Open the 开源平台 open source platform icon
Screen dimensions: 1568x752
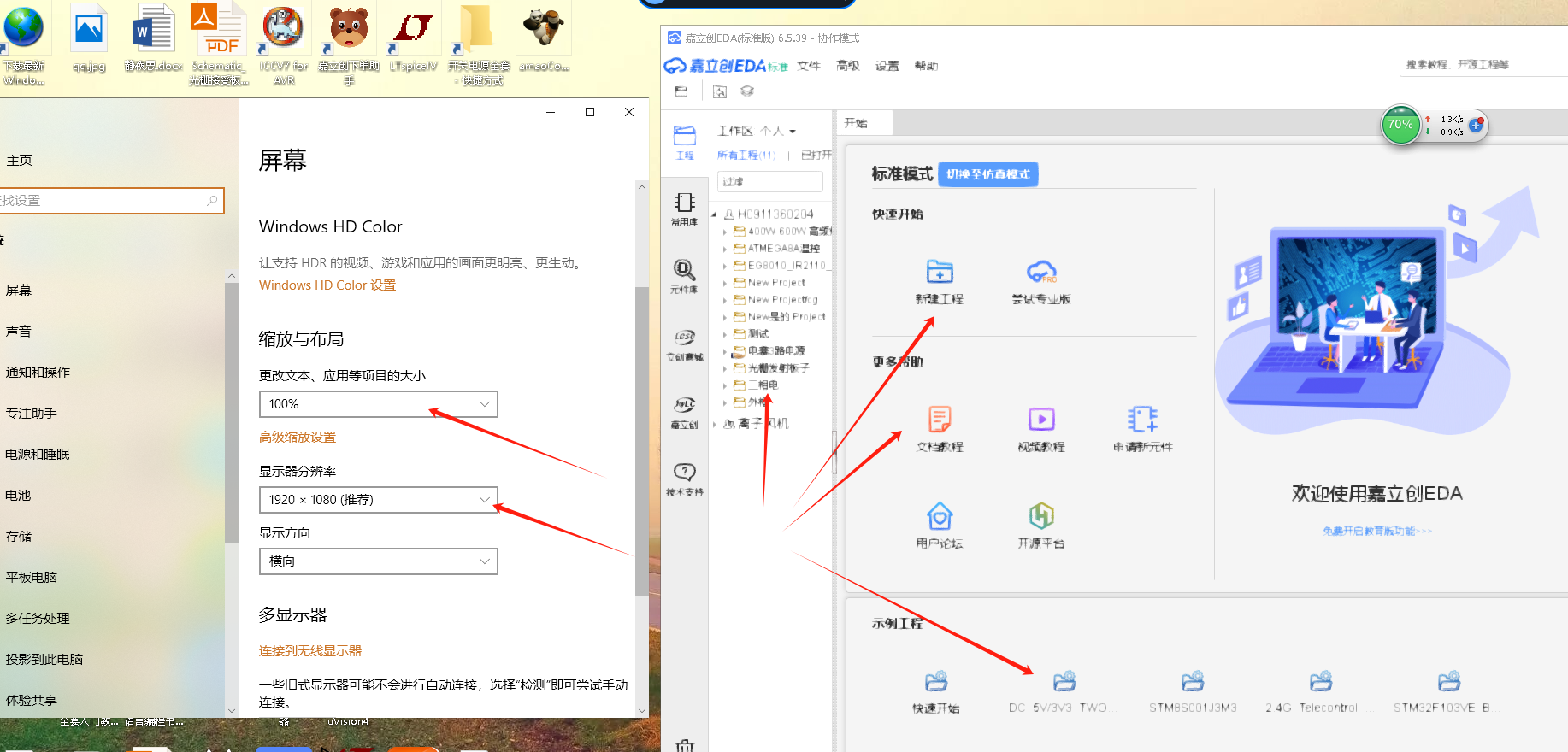click(1041, 516)
